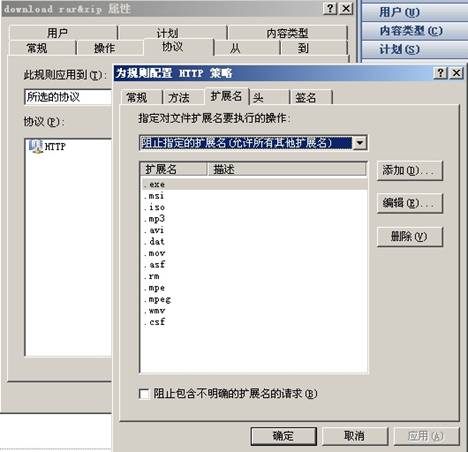468x452 pixels.
Task: Close the download rar&zip properties window
Action: click(x=346, y=8)
